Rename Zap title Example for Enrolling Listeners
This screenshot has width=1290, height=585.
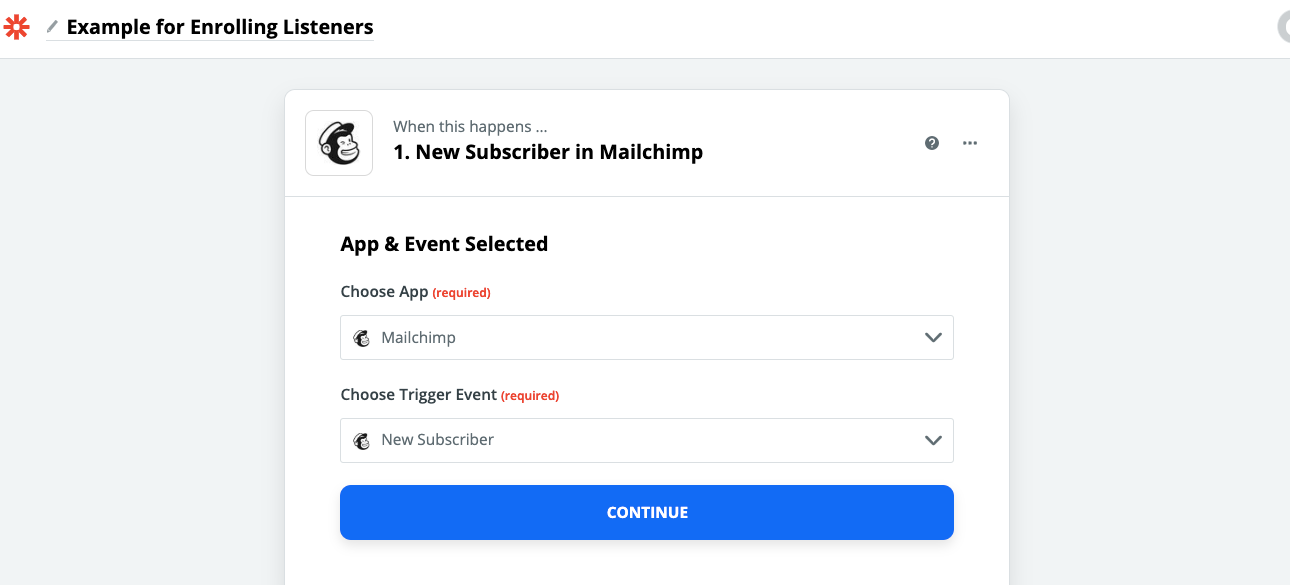pyautogui.click(x=220, y=27)
